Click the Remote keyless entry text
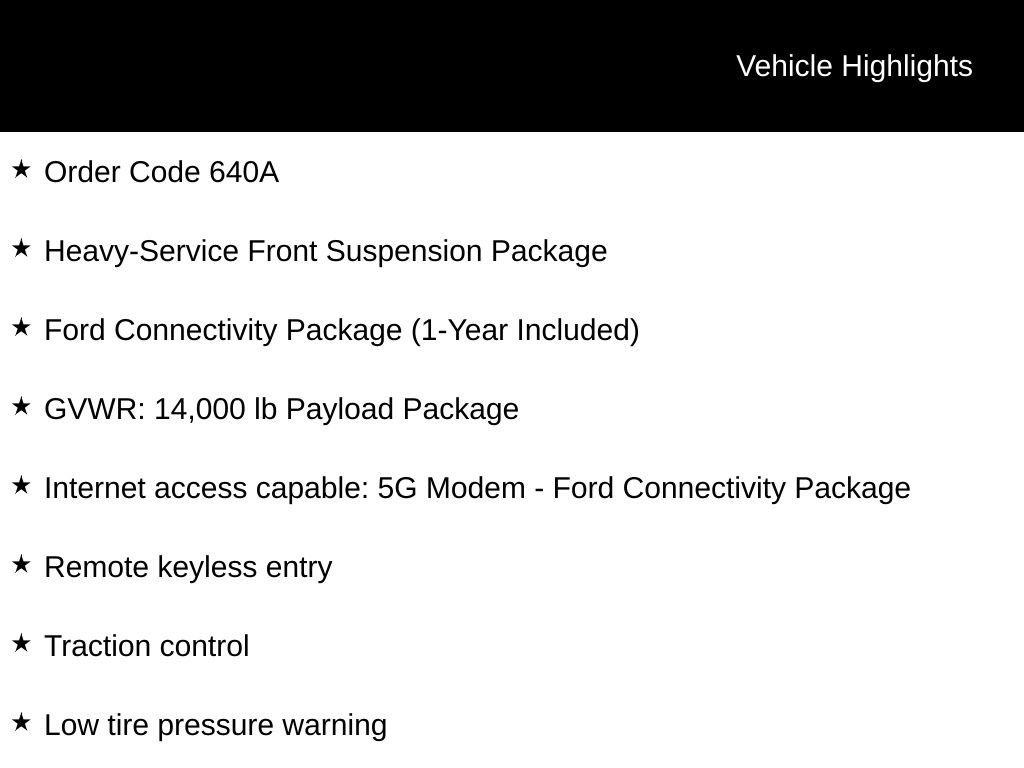The image size is (1024, 768). click(x=188, y=567)
